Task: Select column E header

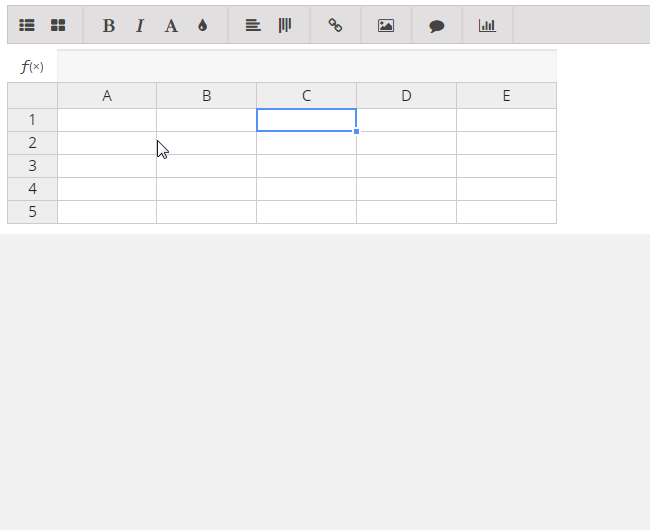Action: click(x=507, y=96)
